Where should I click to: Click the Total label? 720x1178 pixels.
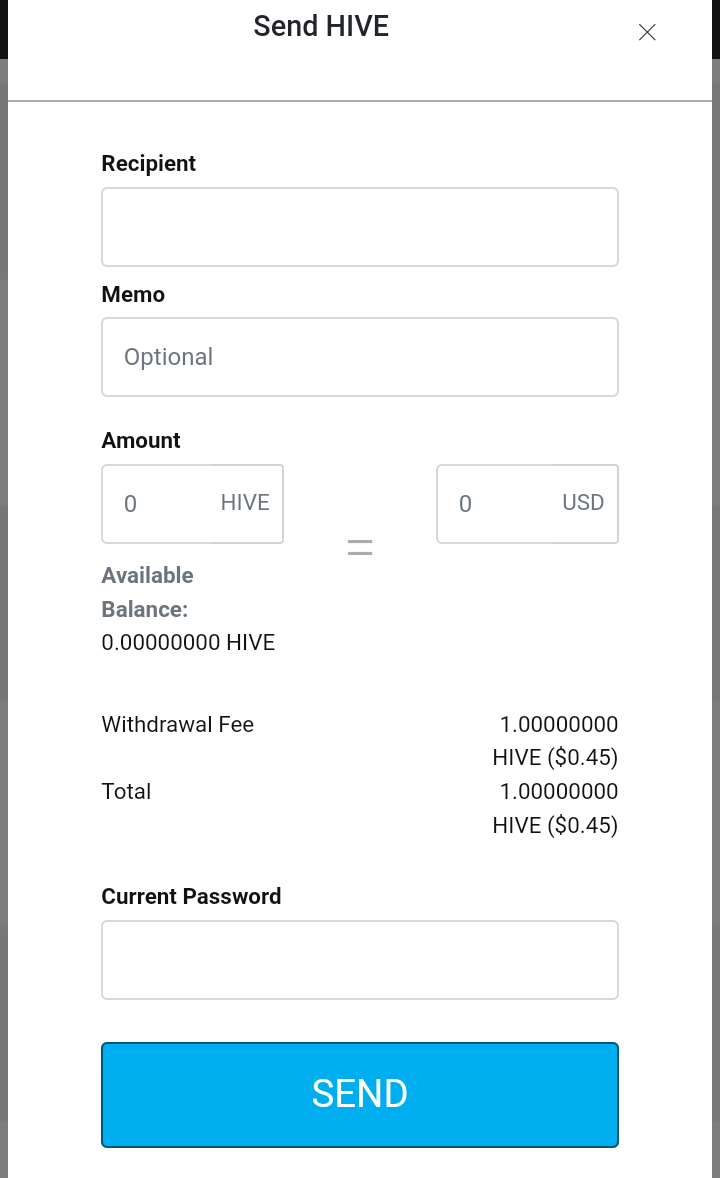tap(126, 791)
